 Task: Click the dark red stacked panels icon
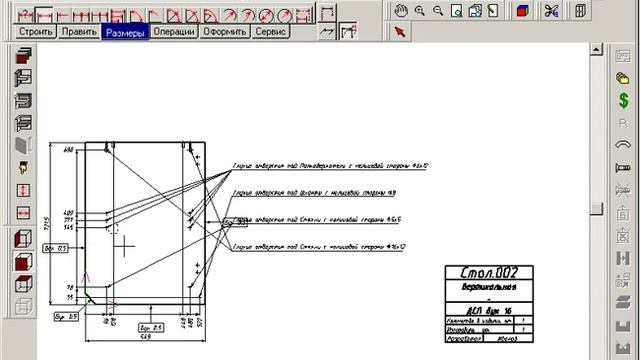pyautogui.click(x=23, y=55)
